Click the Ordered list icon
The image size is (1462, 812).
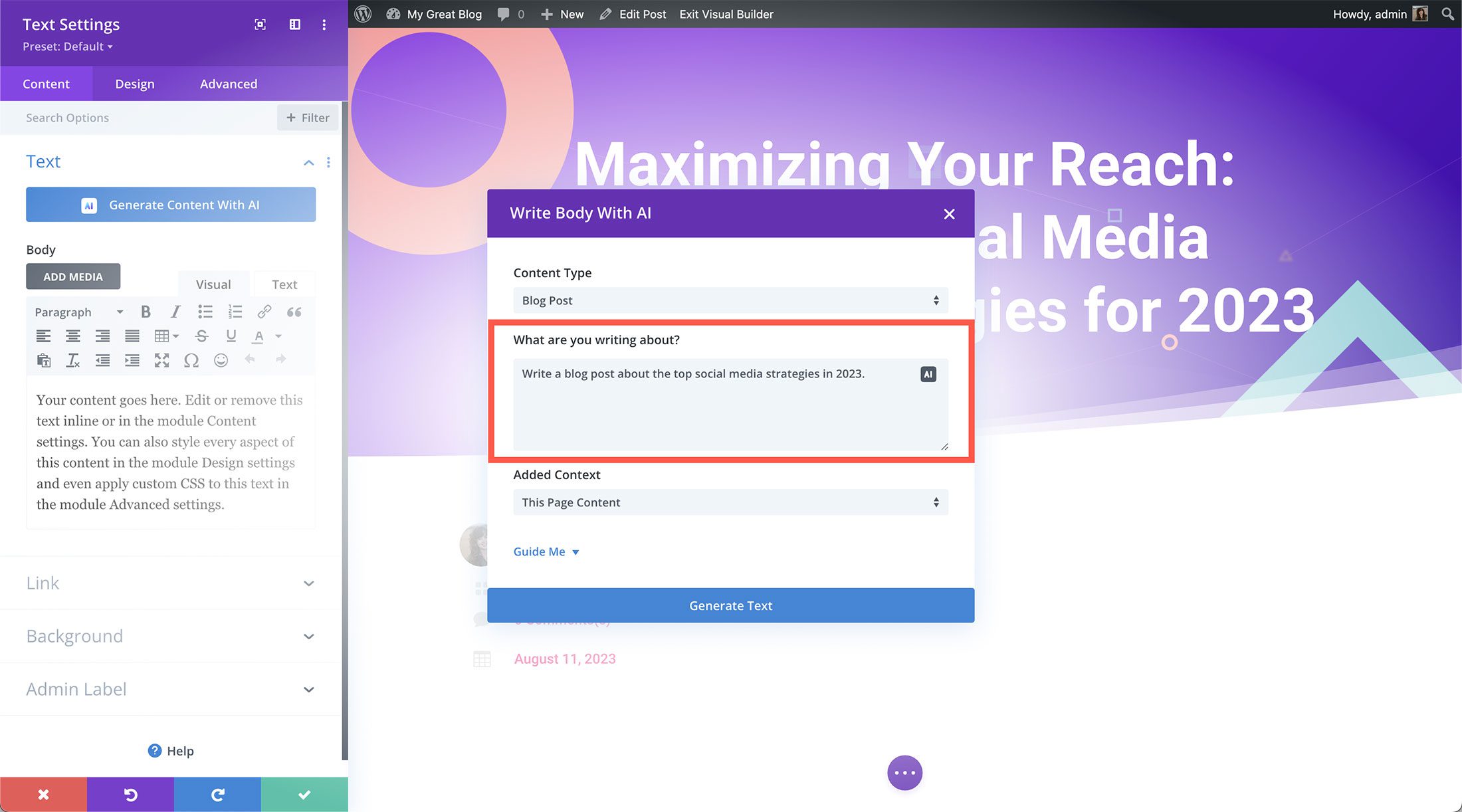(x=235, y=311)
